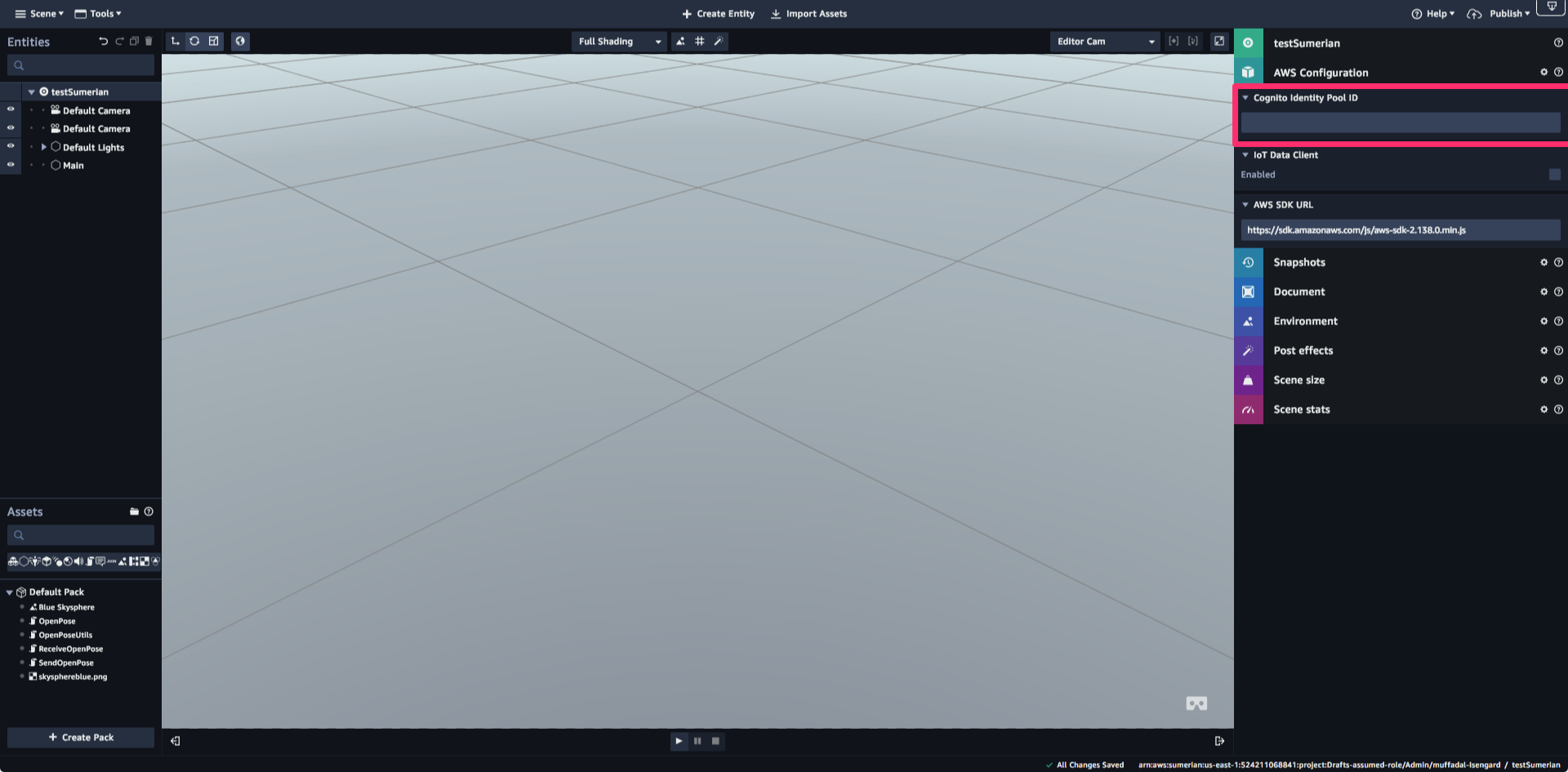Hide the second Default Camera entity
Viewport: 1568px width, 772px height.
pos(11,127)
